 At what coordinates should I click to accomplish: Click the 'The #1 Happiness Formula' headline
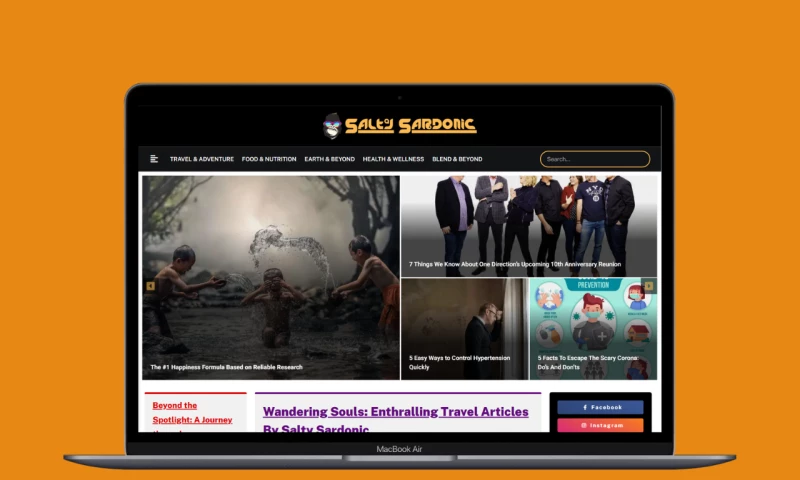tap(227, 367)
